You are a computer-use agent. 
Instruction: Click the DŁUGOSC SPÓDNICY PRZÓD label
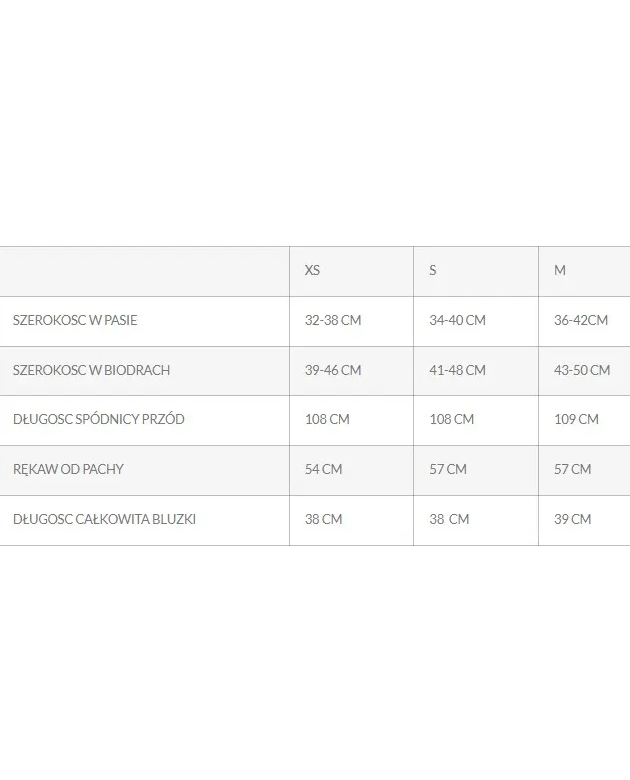click(x=99, y=420)
